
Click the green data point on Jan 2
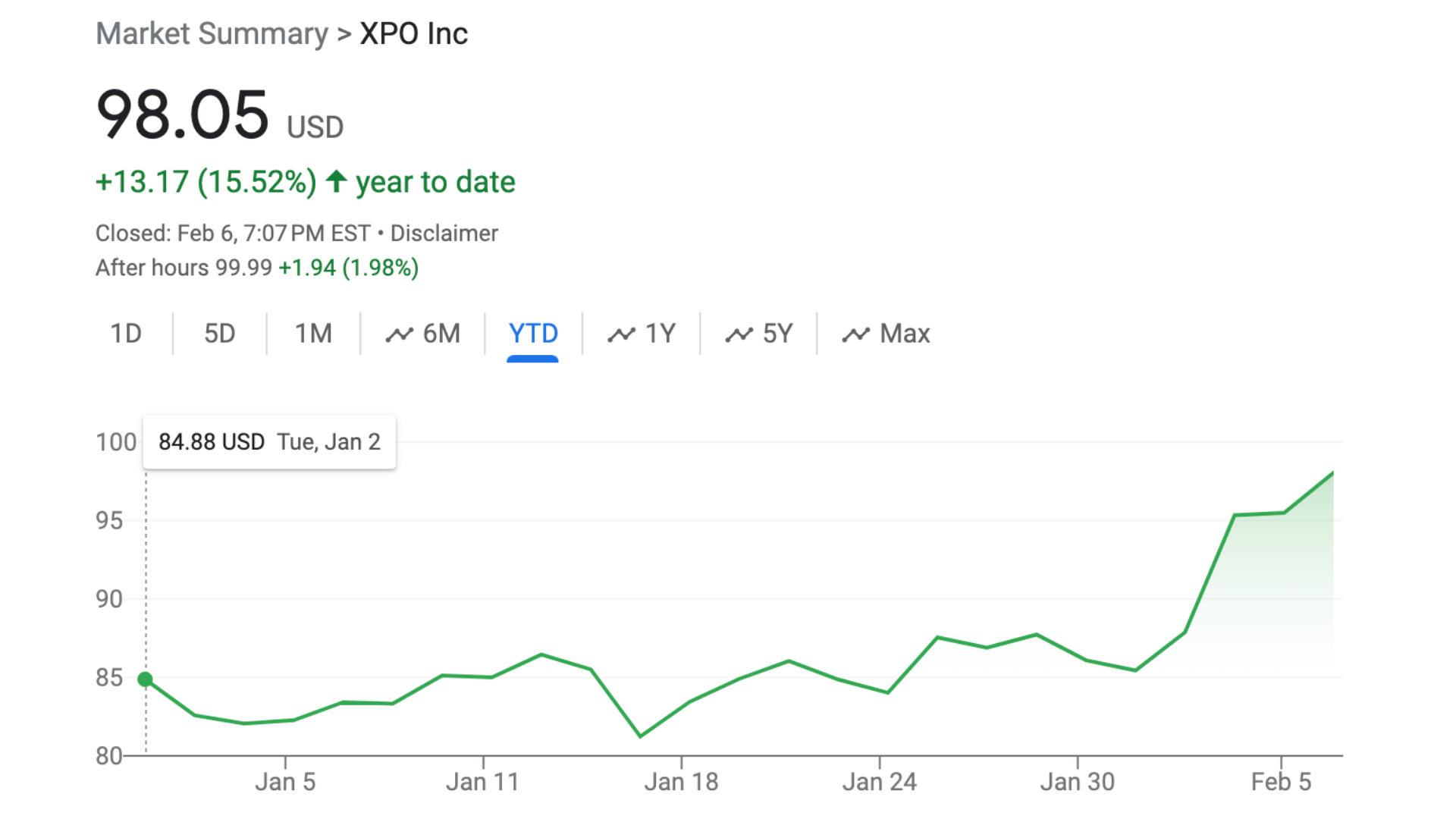(145, 679)
